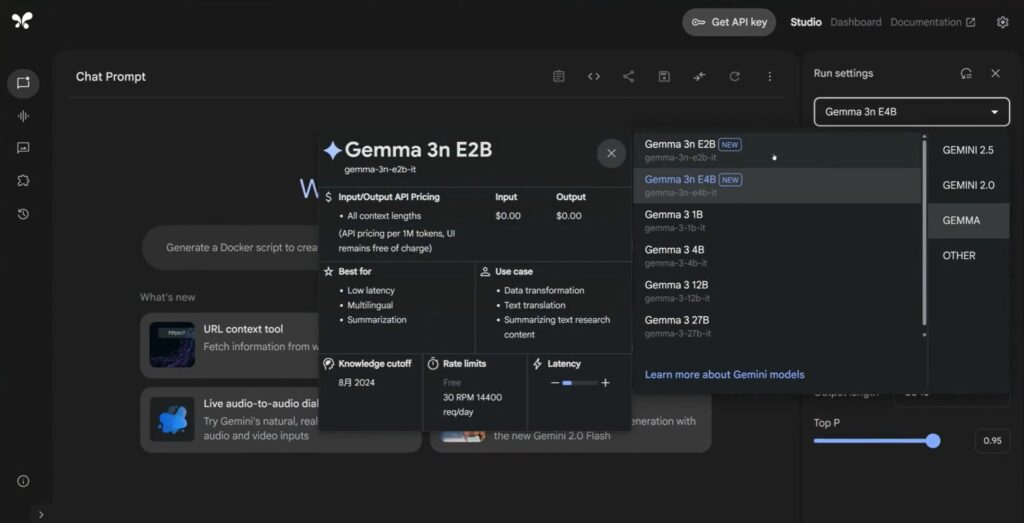
Task: Open the Build apps puzzle sidebar icon
Action: pyautogui.click(x=24, y=181)
